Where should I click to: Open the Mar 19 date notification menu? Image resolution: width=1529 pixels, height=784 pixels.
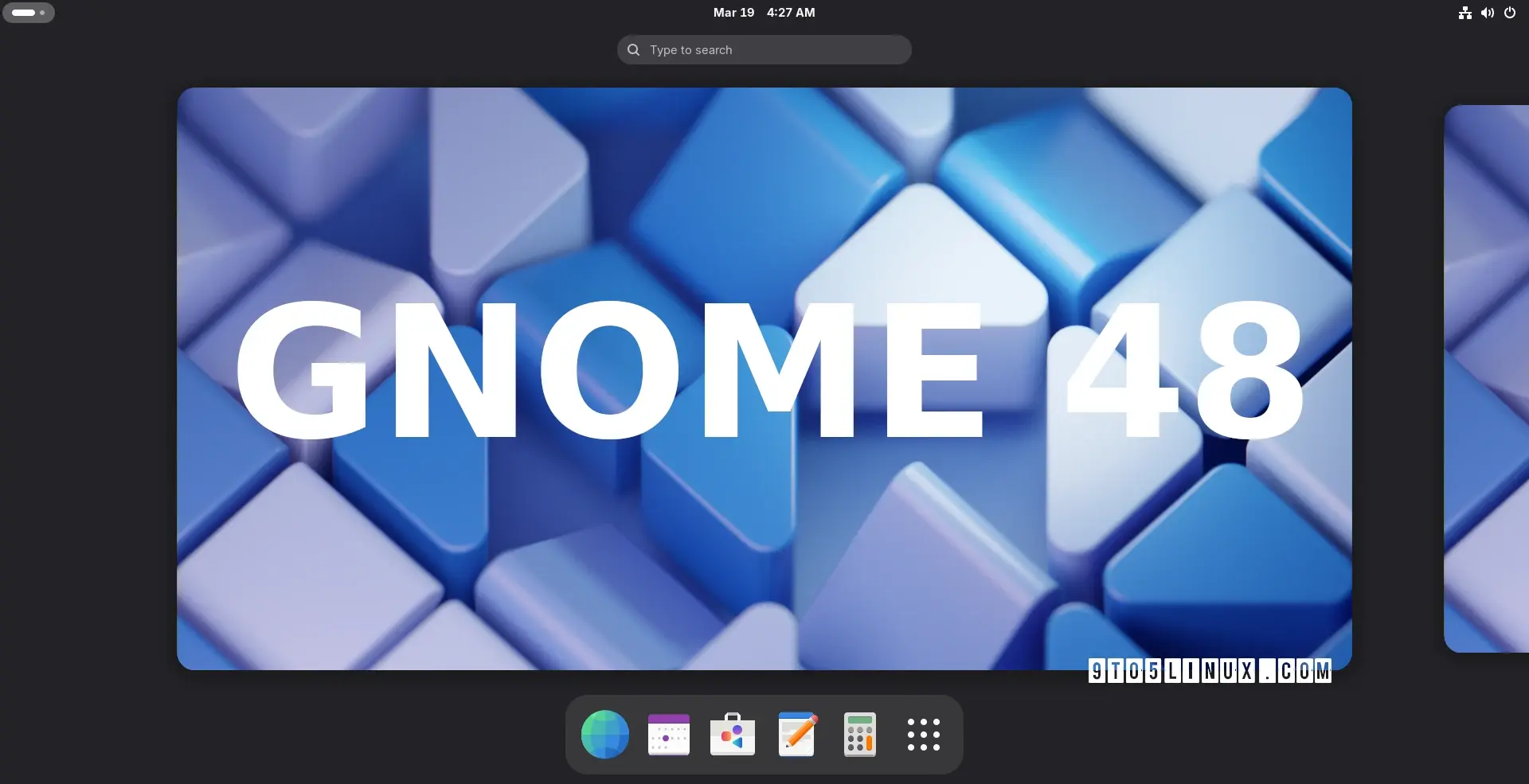733,13
